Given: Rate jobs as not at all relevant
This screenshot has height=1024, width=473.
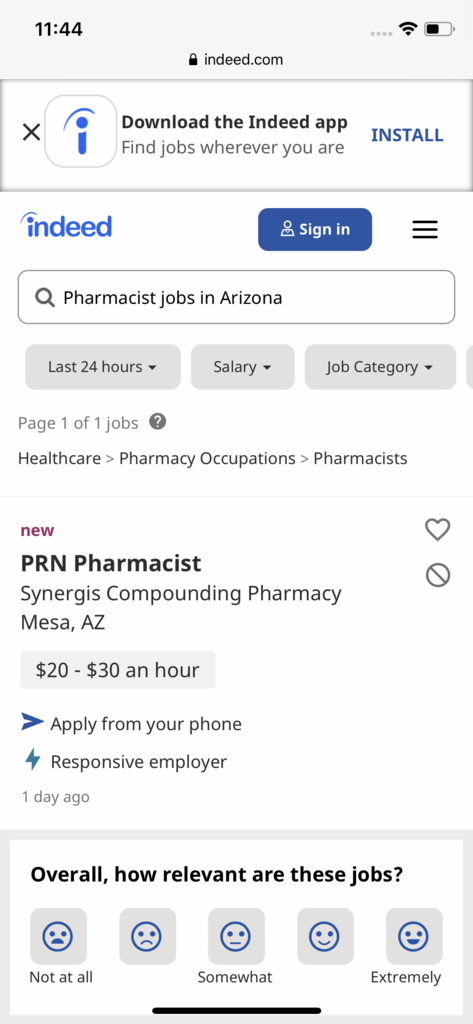Looking at the screenshot, I should coord(58,936).
